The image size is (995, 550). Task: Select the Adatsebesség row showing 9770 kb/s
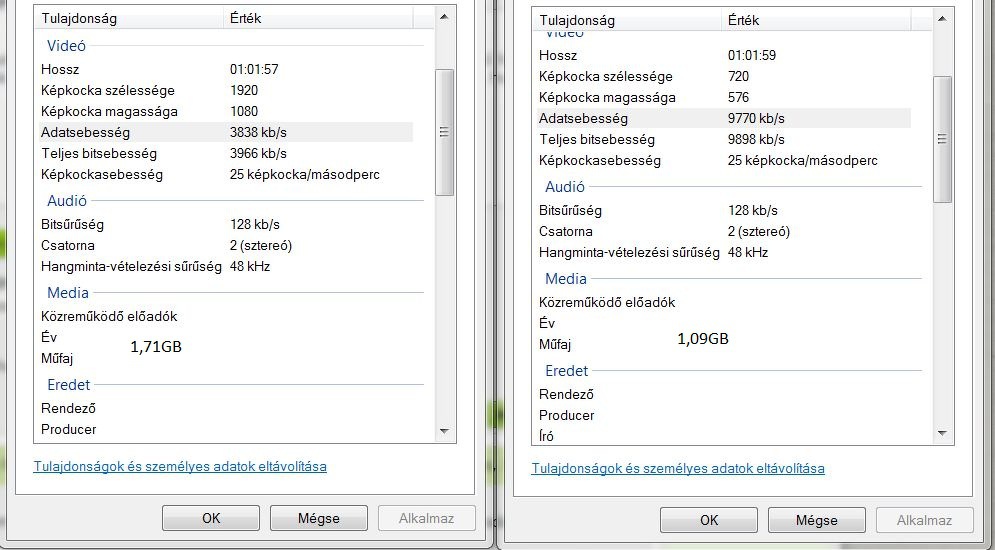pos(723,118)
